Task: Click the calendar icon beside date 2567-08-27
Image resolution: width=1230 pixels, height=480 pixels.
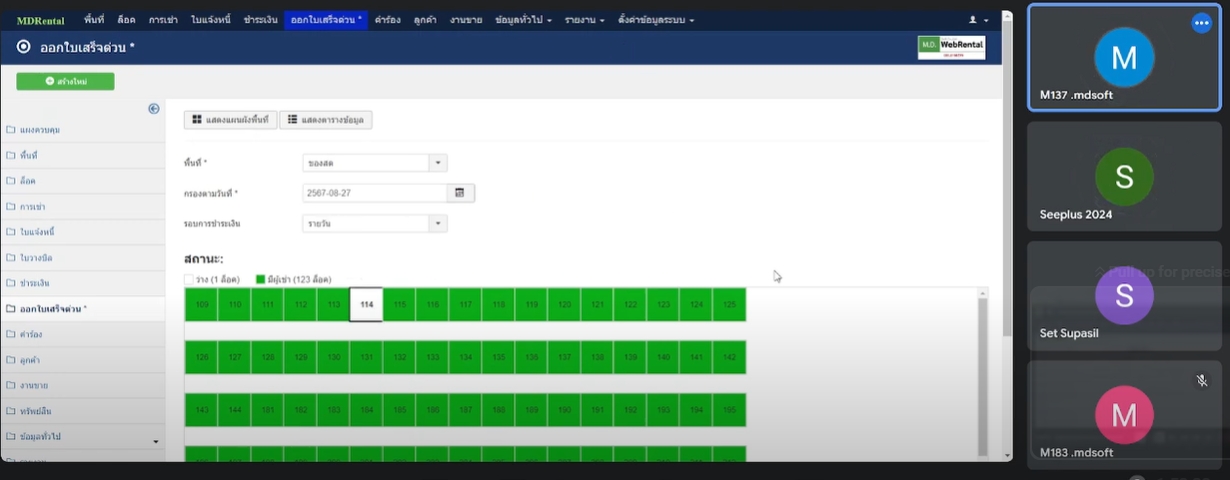Action: coord(460,193)
